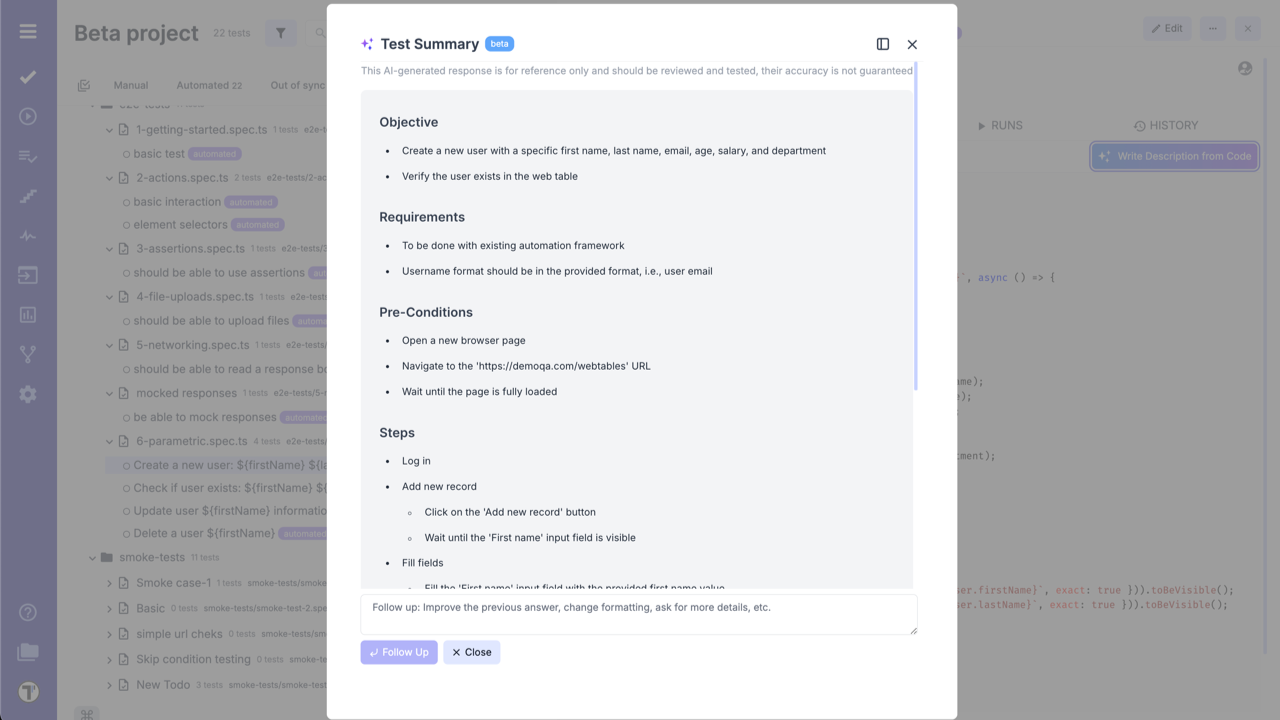The height and width of the screenshot is (720, 1280).
Task: Select the 'Delete a user' test circle
Action: pos(127,534)
